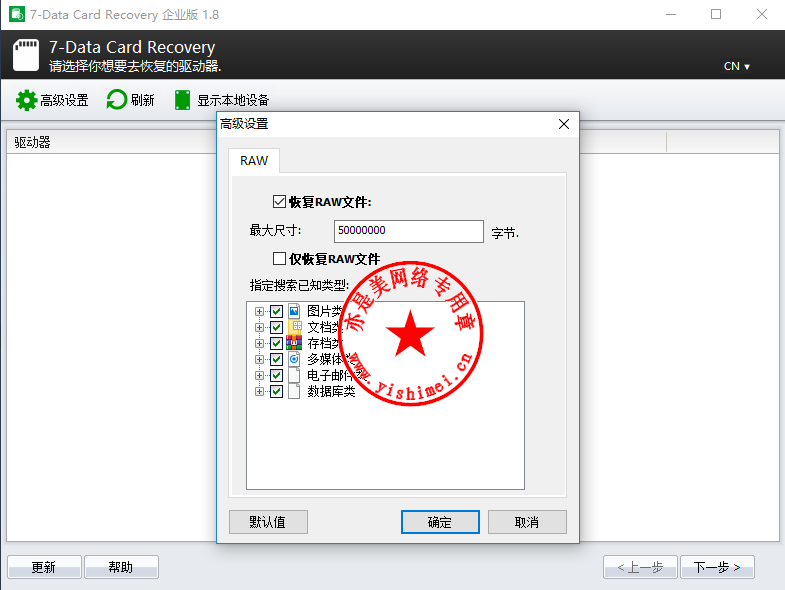Viewport: 785px width, 590px height.
Task: Confirm settings with the 确定 button
Action: [440, 522]
